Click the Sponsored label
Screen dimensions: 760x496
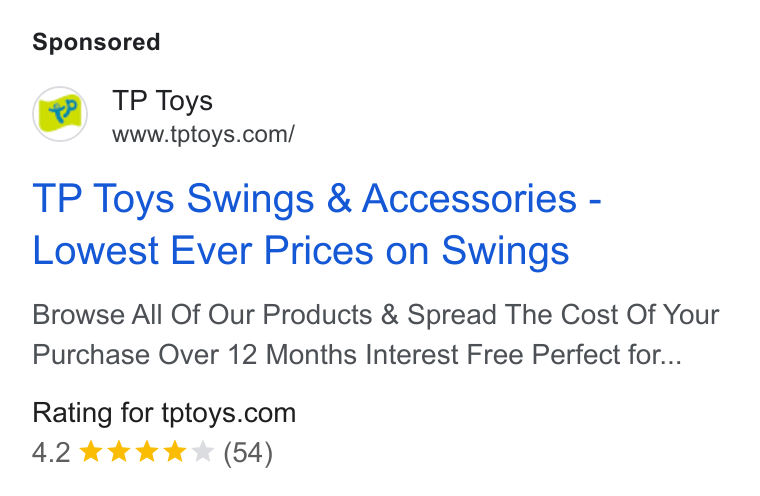click(x=96, y=42)
